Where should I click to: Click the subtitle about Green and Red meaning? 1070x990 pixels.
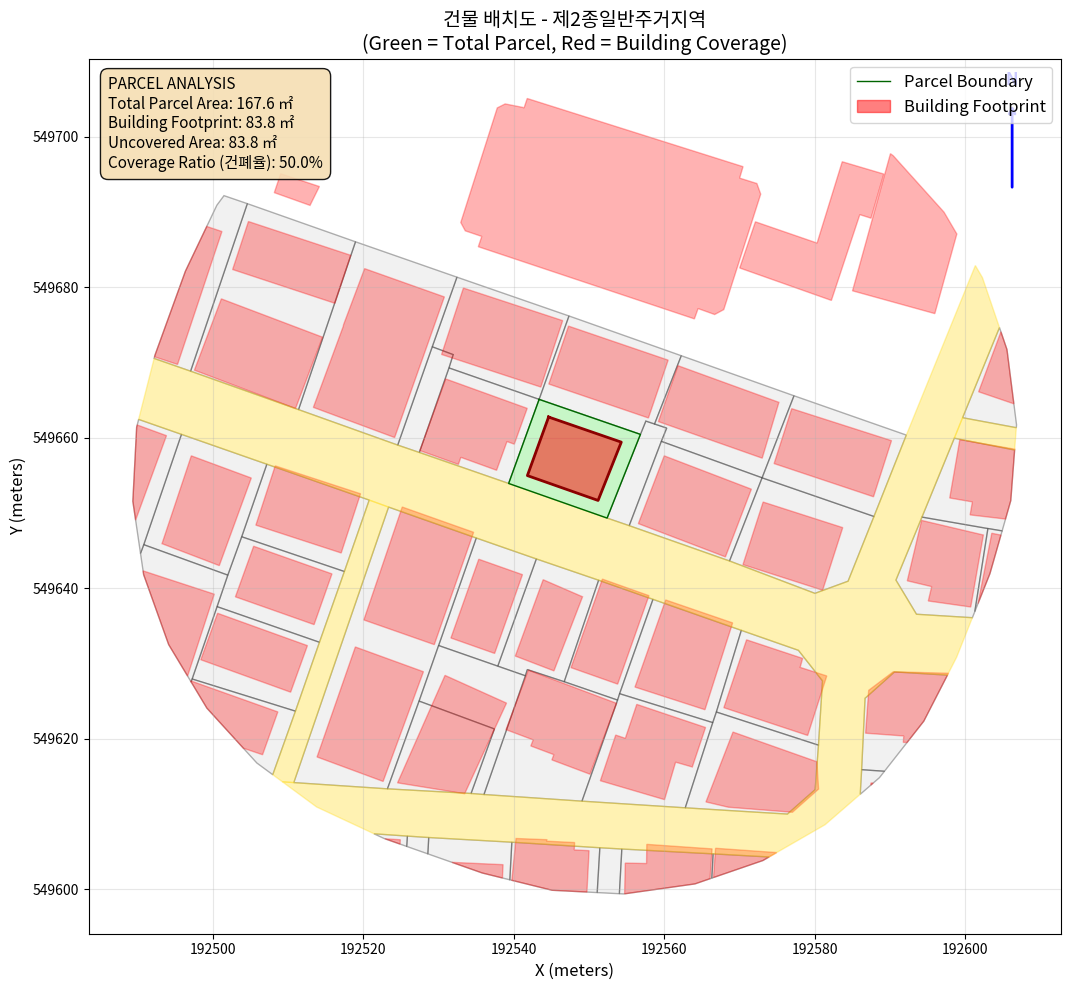tap(574, 43)
